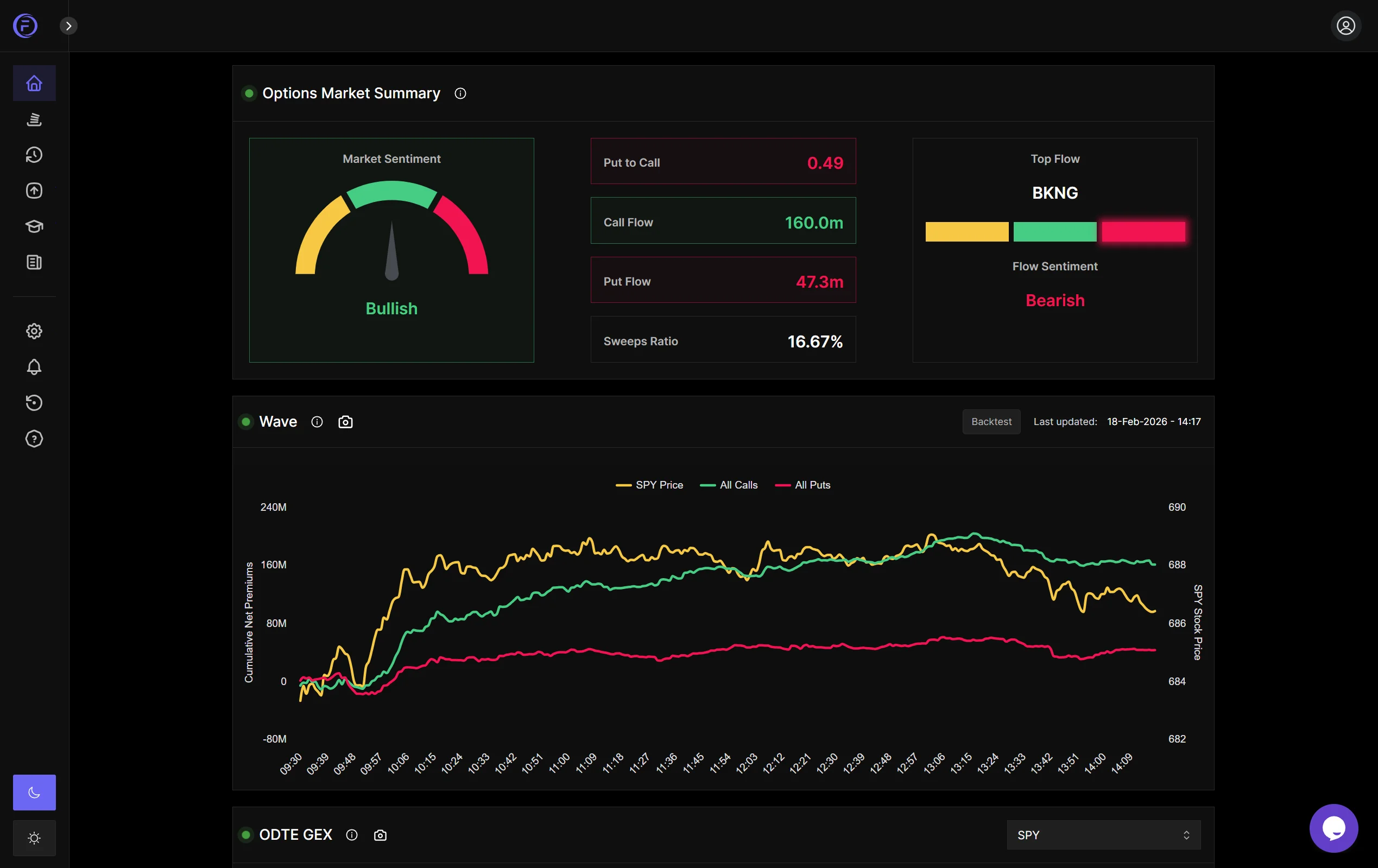The image size is (1378, 868).
Task: Open the help question mark icon
Action: click(x=34, y=439)
